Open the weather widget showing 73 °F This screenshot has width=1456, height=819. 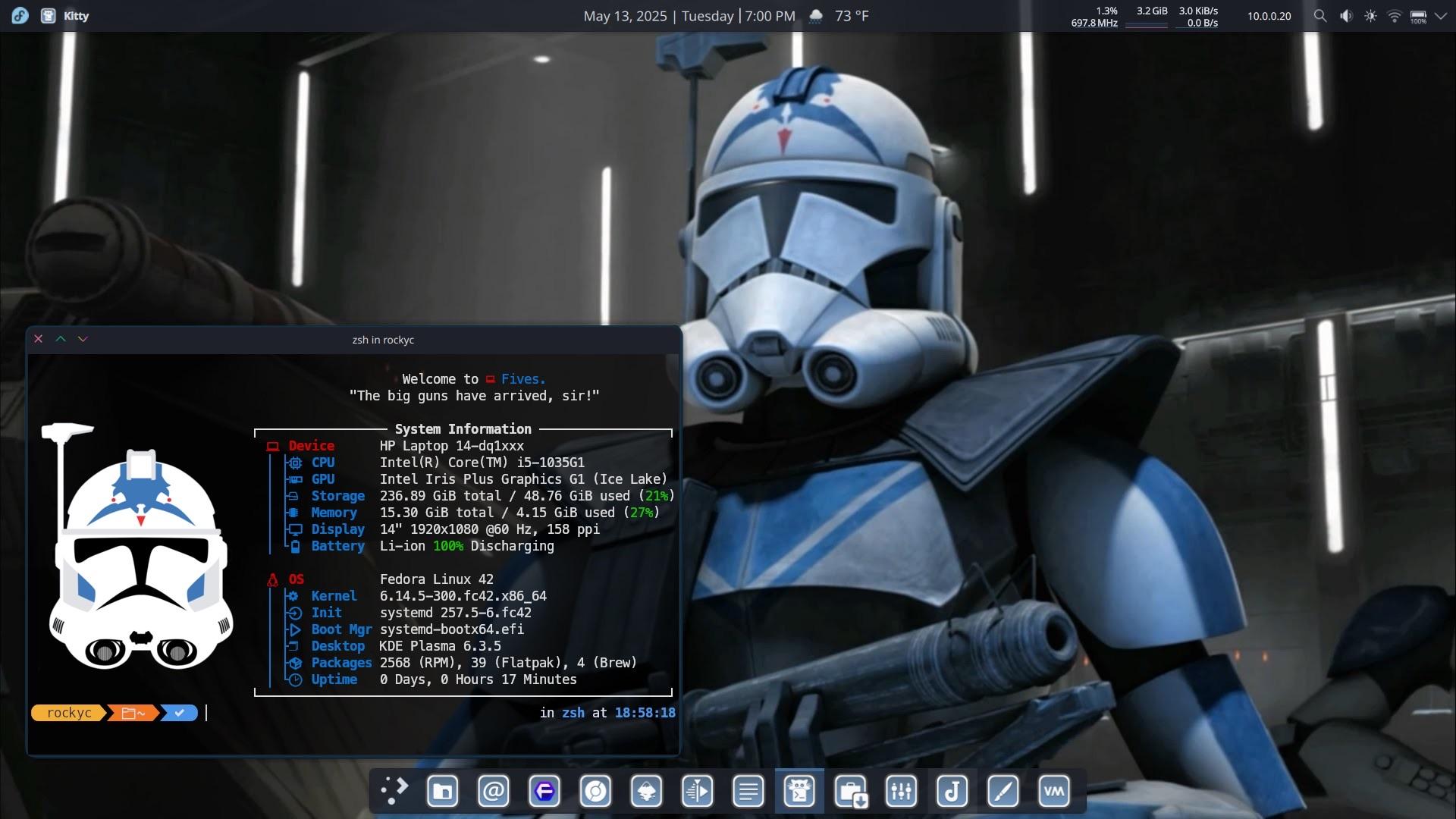(838, 16)
